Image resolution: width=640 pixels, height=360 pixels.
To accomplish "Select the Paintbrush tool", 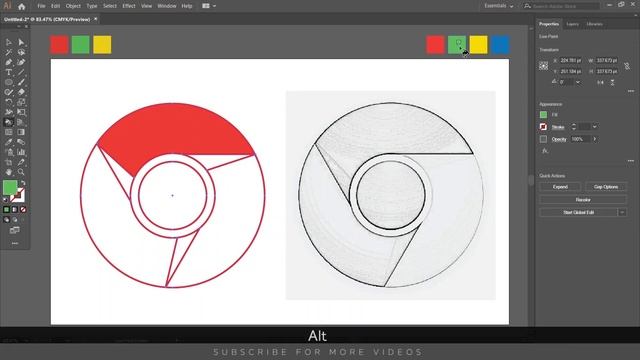I will coord(21,82).
